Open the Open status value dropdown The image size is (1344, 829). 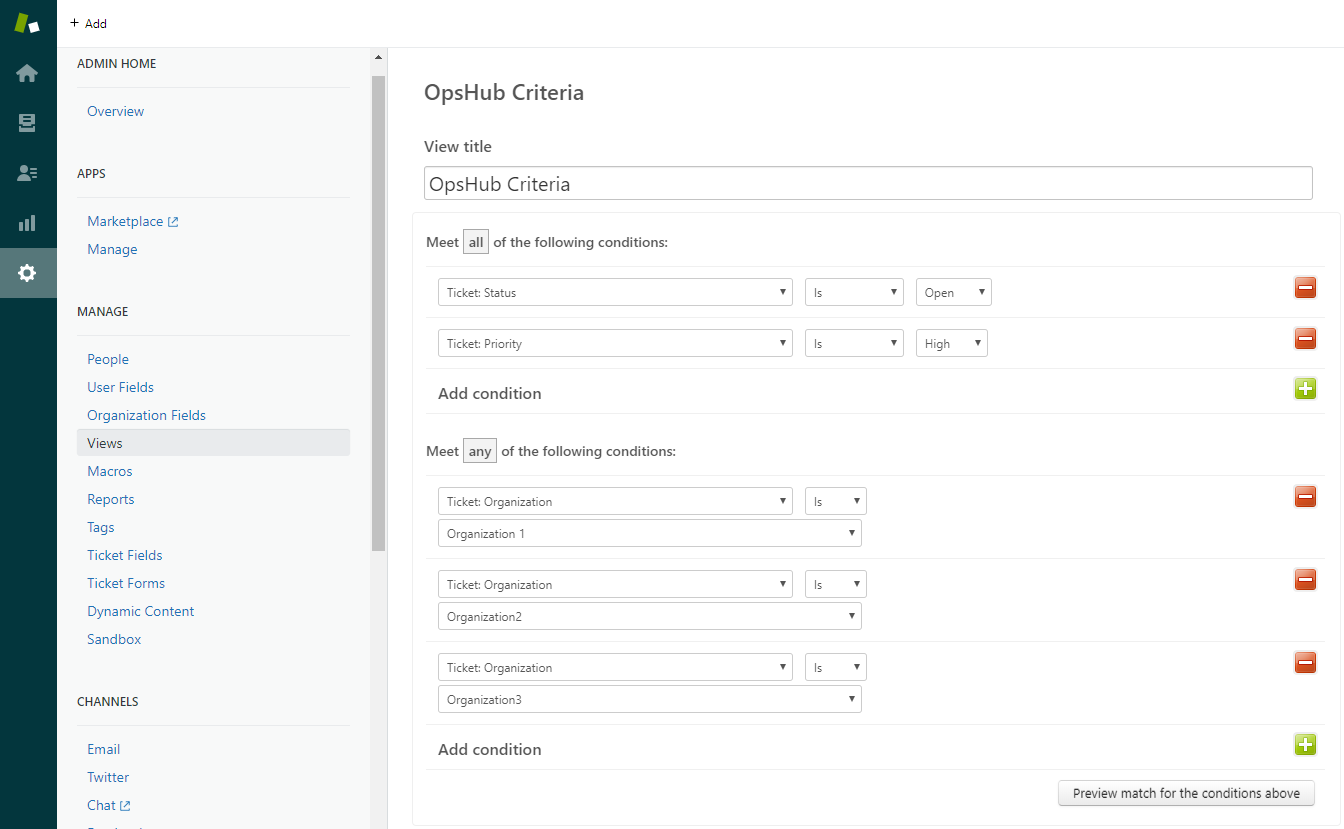[953, 293]
